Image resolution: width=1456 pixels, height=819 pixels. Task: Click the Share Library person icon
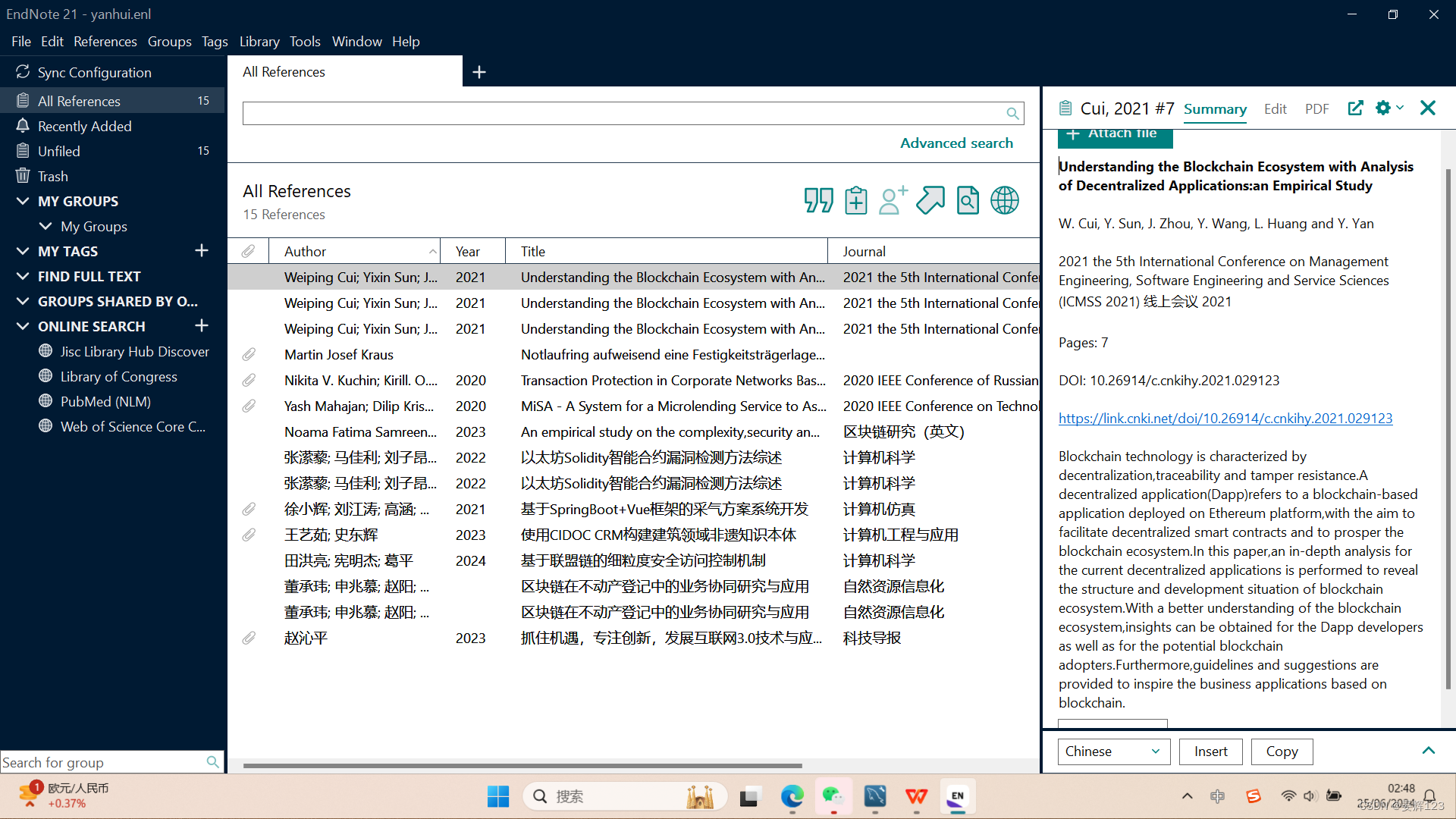point(893,201)
